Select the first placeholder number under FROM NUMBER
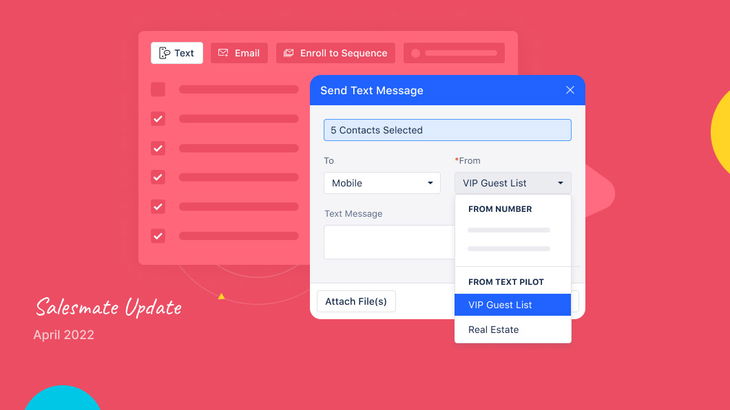Viewport: 730px width, 410px height. [x=509, y=230]
